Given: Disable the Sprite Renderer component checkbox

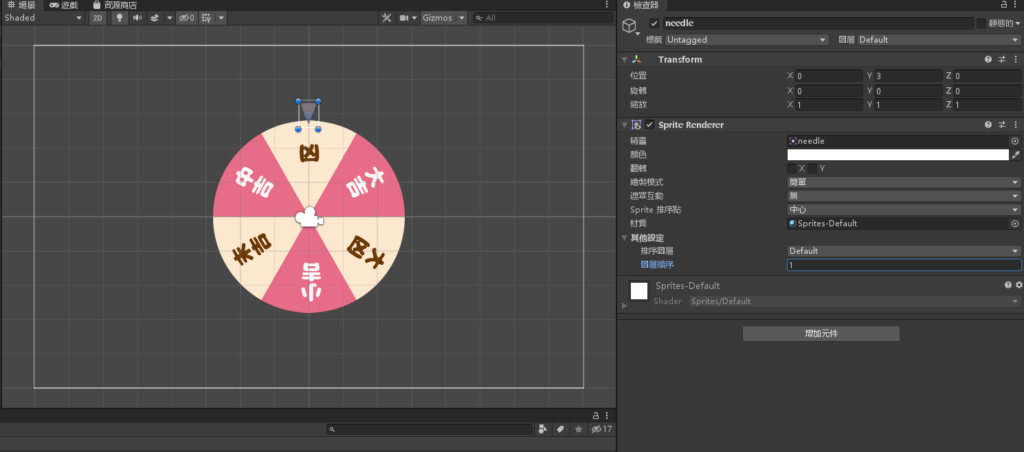Looking at the screenshot, I should point(650,125).
